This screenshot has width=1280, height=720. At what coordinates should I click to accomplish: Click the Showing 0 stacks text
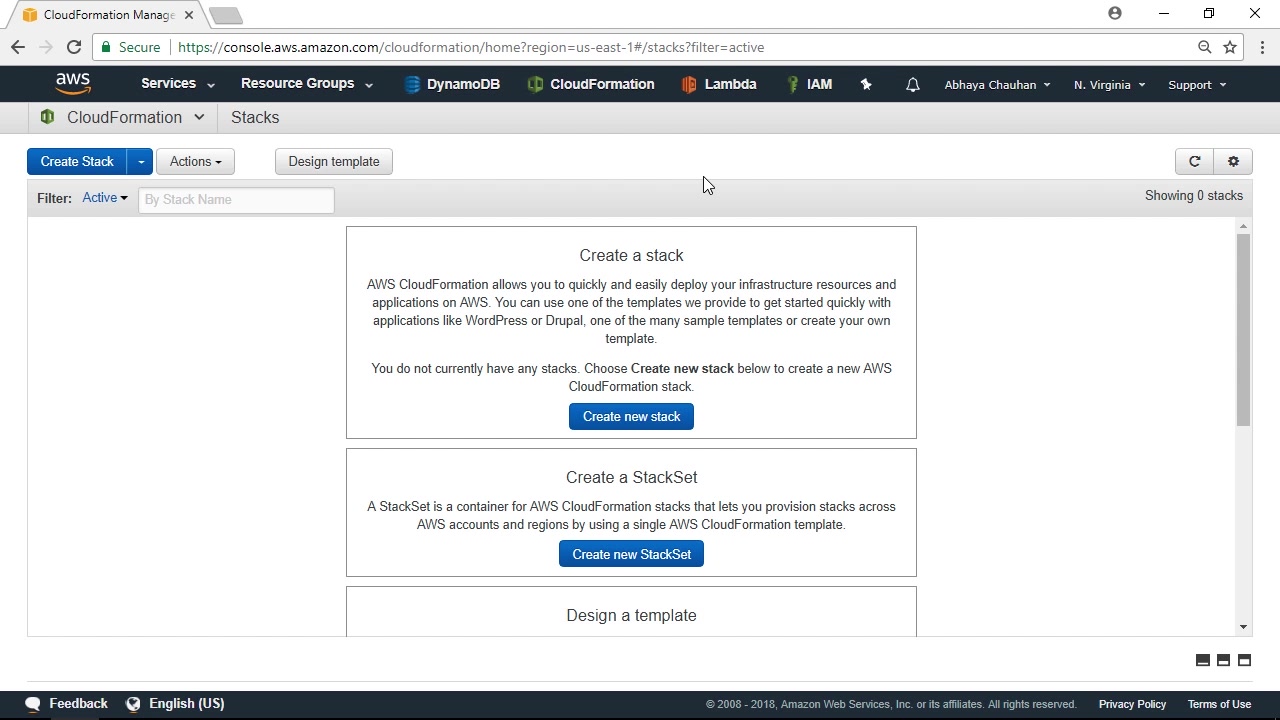(1194, 196)
